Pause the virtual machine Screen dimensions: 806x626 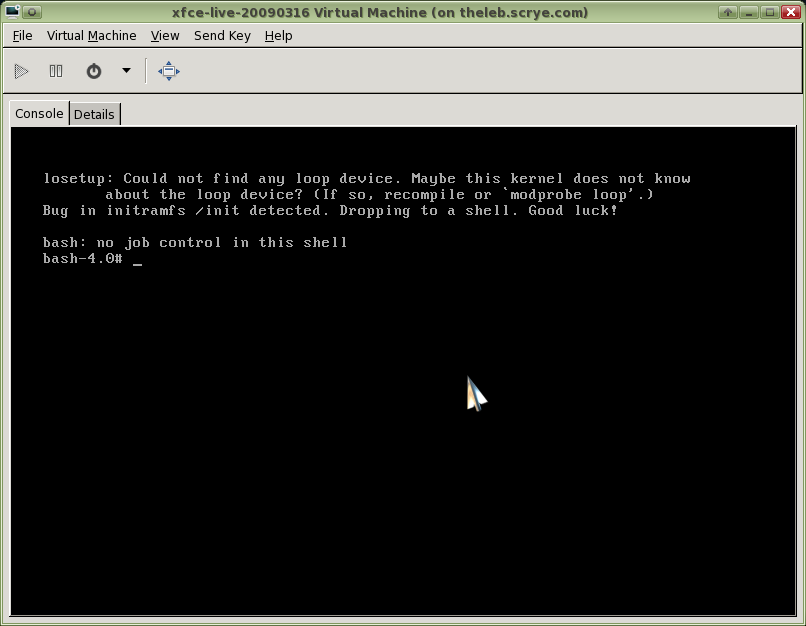click(56, 71)
